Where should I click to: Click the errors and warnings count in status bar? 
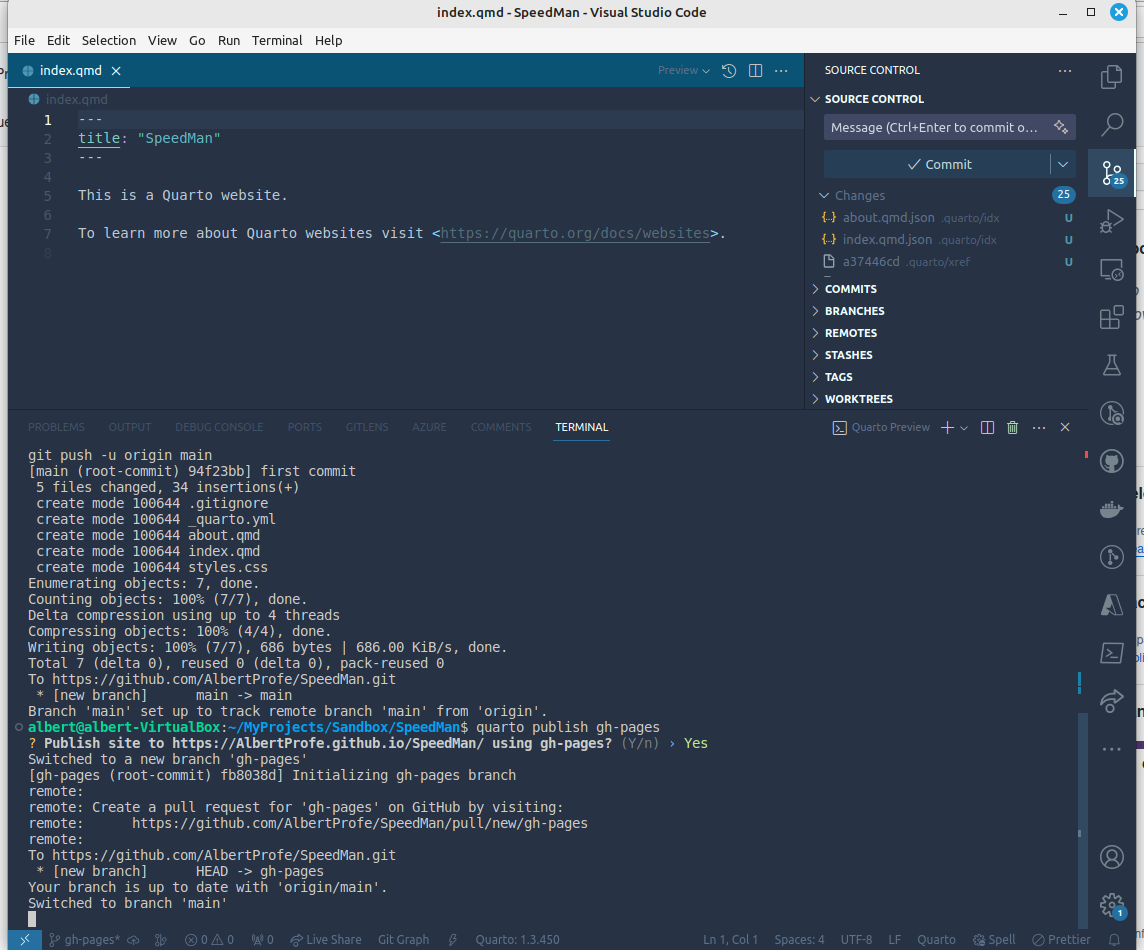coord(209,940)
